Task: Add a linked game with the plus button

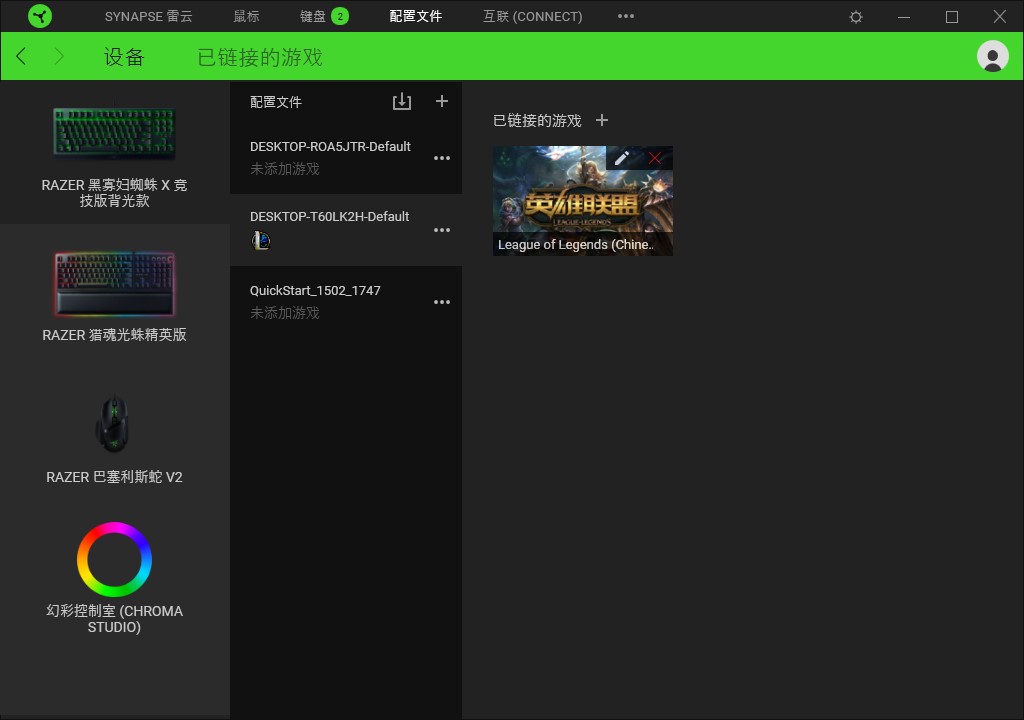Action: click(x=602, y=120)
